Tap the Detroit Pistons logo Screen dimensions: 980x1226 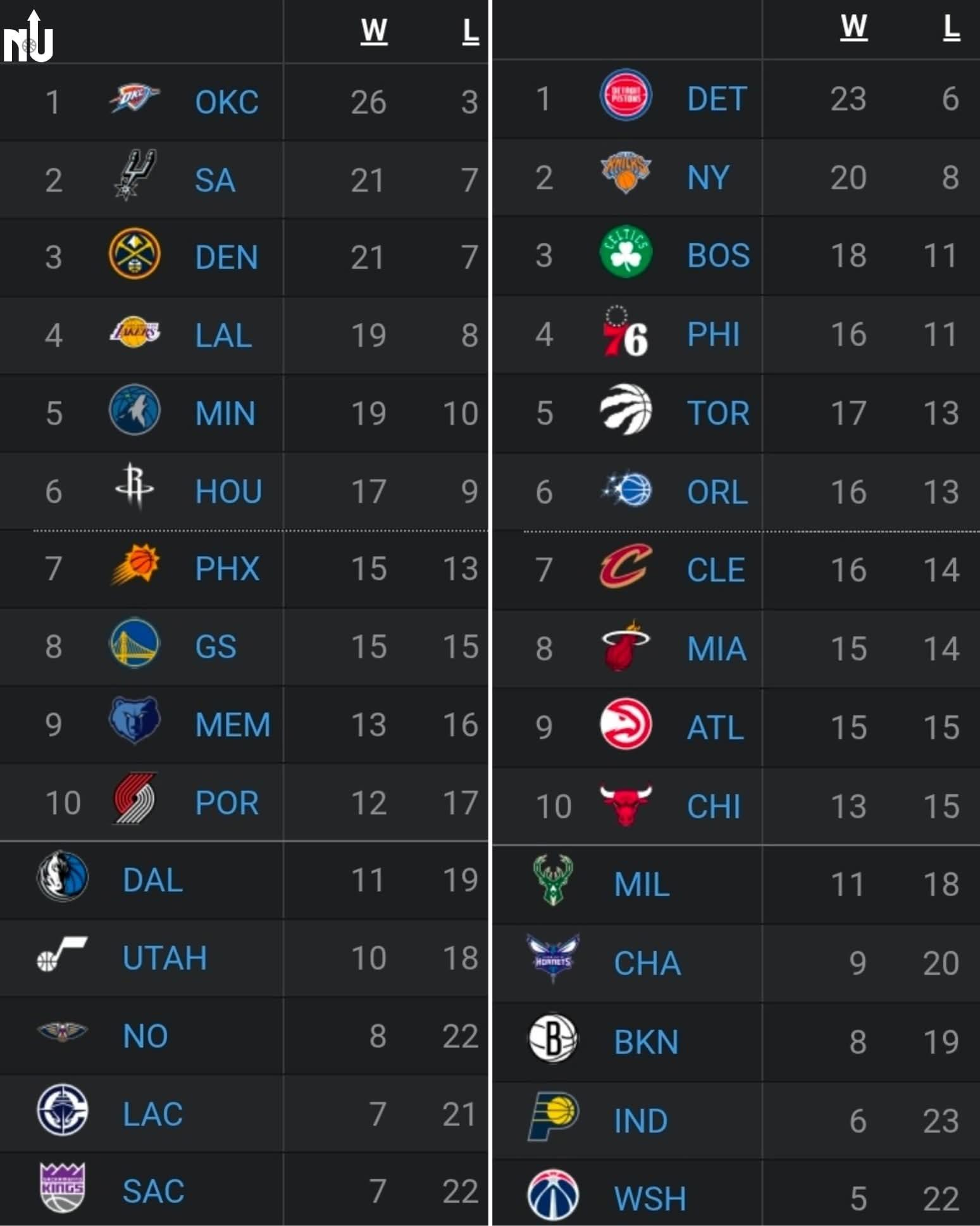coord(625,95)
